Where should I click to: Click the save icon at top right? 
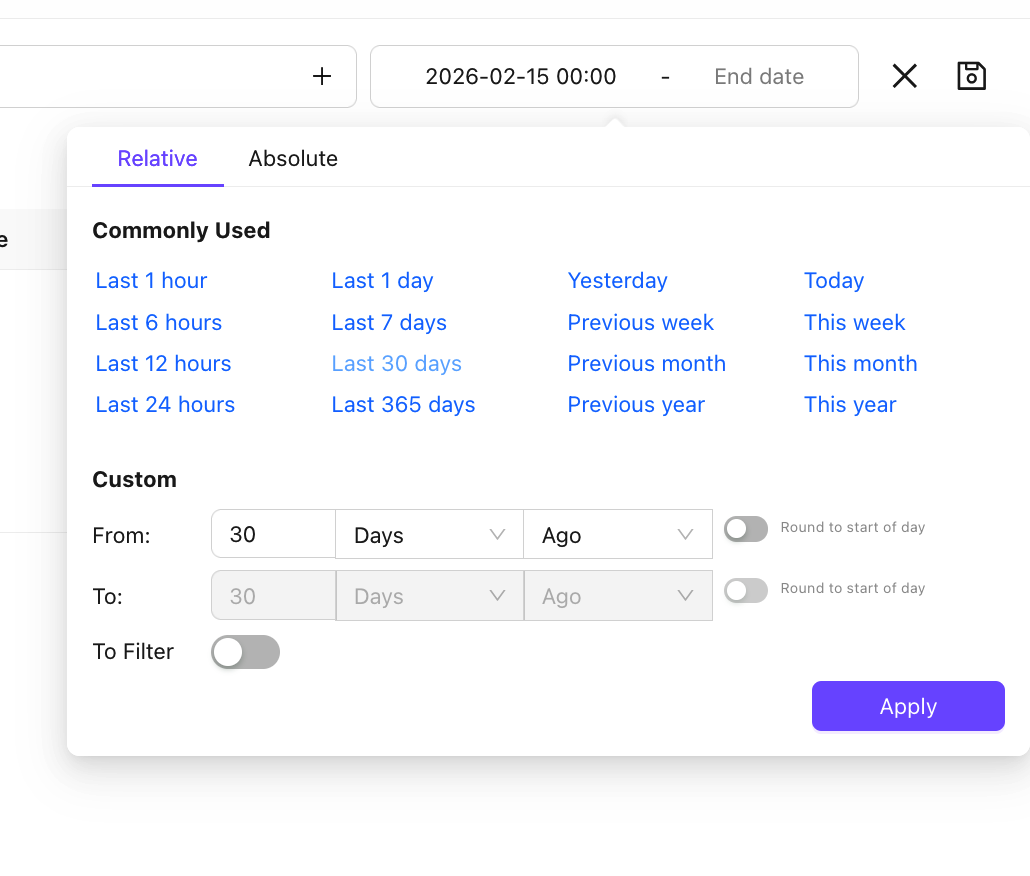click(x=971, y=76)
